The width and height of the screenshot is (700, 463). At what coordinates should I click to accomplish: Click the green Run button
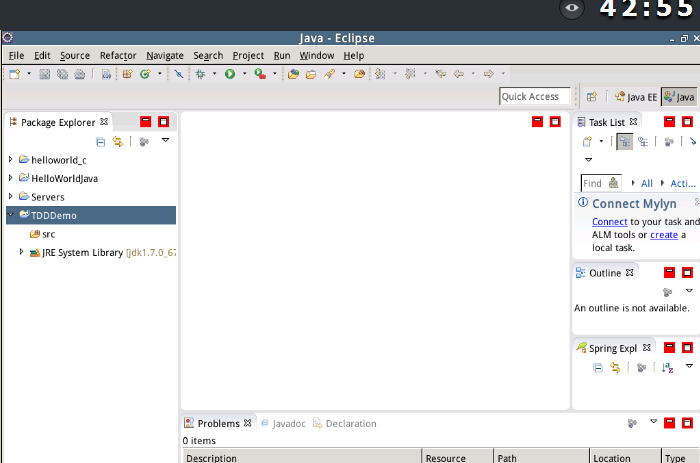coord(230,74)
